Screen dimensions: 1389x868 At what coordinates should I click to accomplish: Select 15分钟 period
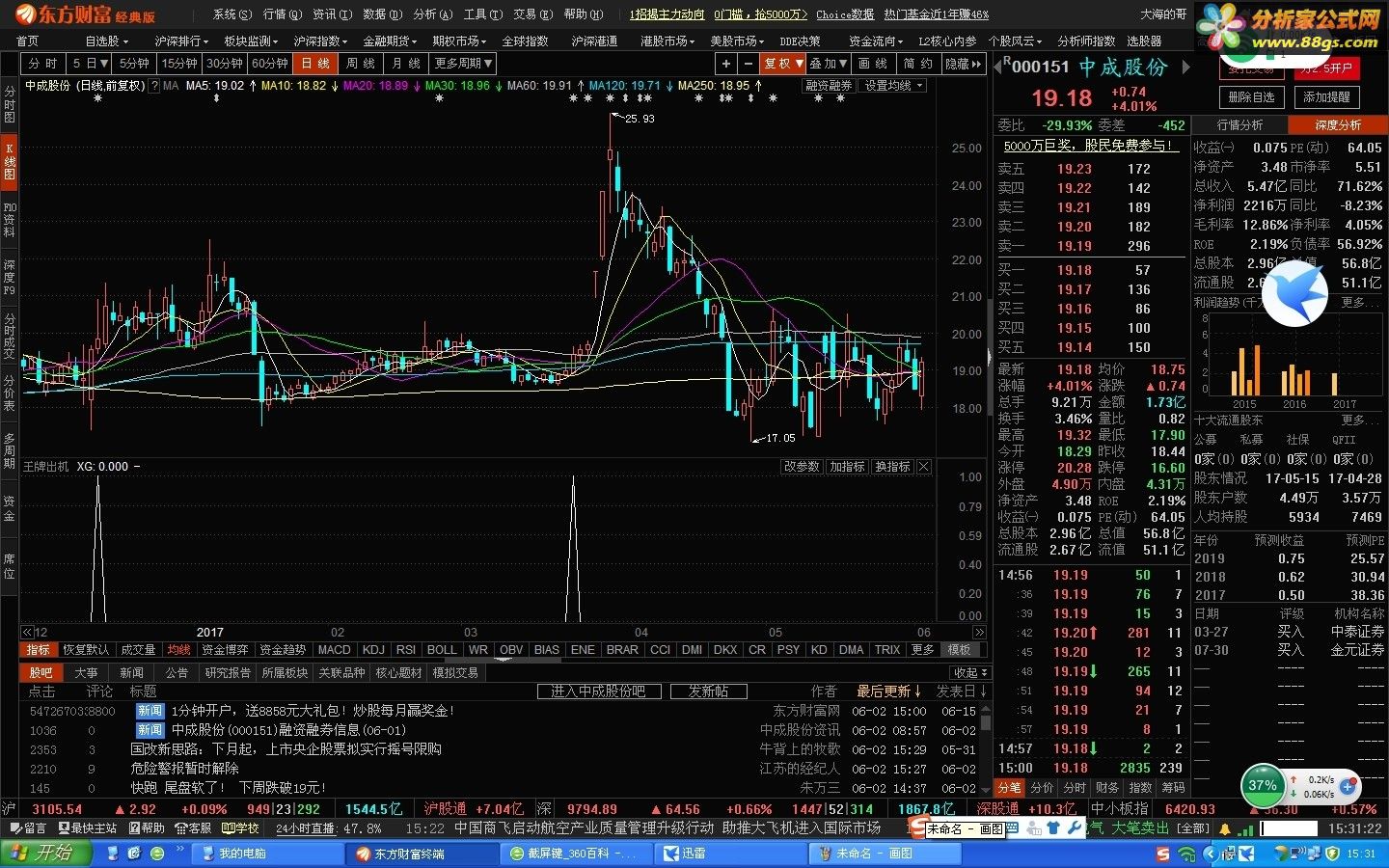[179, 64]
